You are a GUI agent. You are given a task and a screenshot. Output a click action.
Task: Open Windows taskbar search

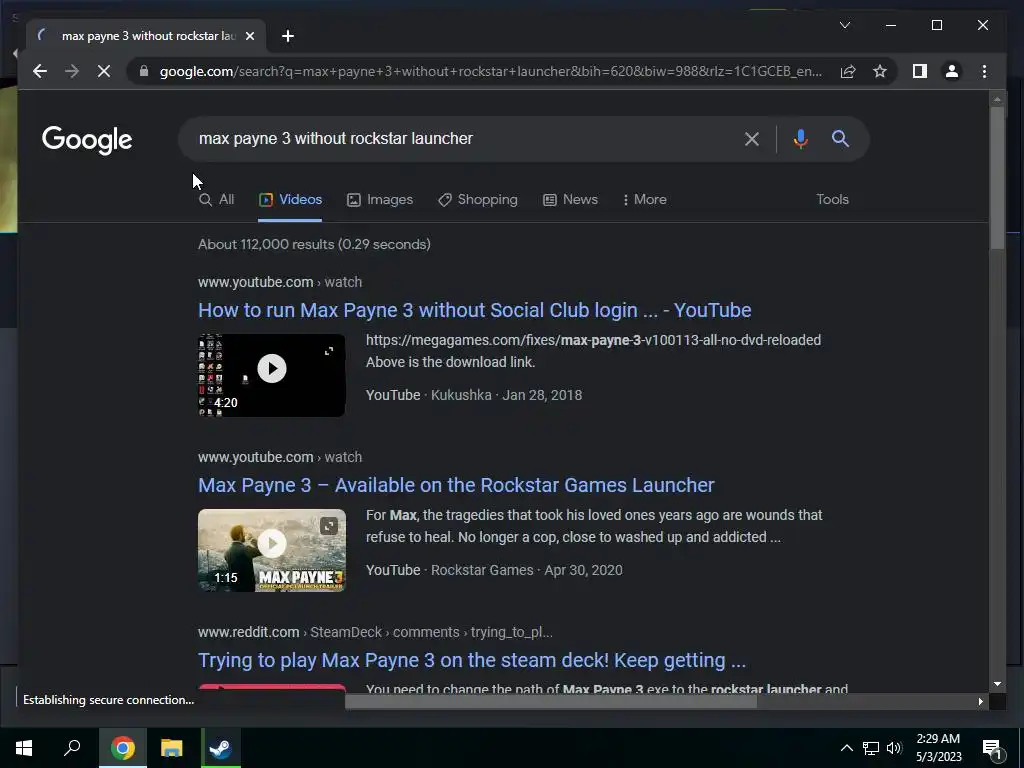point(72,748)
